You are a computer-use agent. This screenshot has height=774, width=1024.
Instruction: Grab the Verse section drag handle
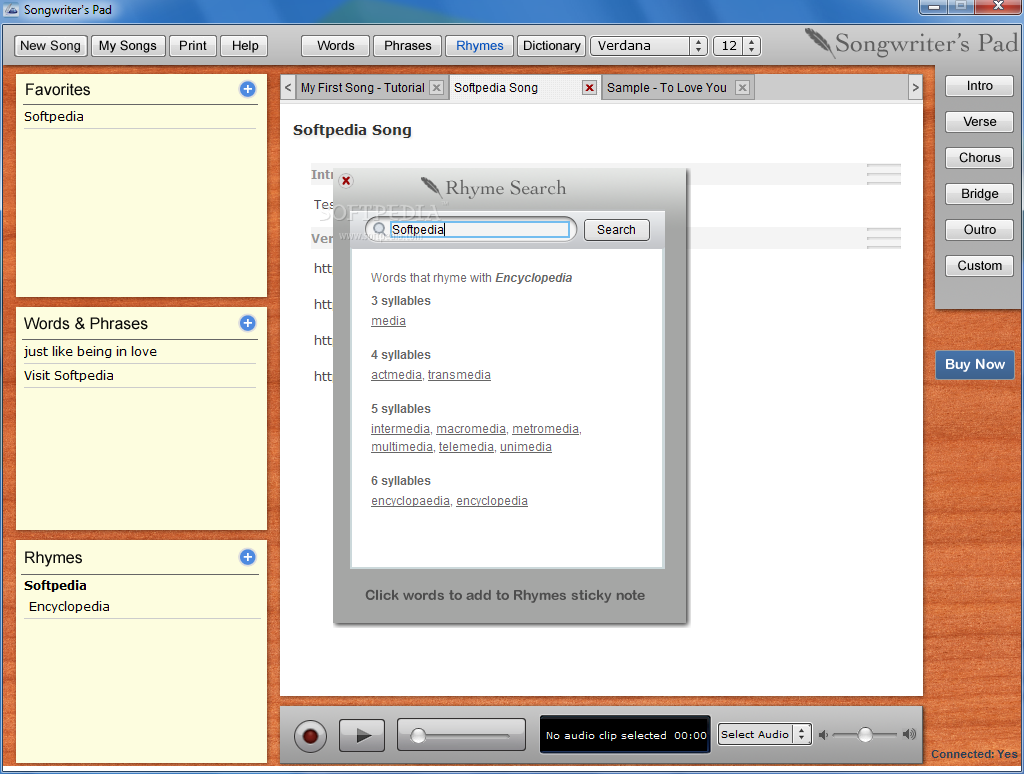884,238
